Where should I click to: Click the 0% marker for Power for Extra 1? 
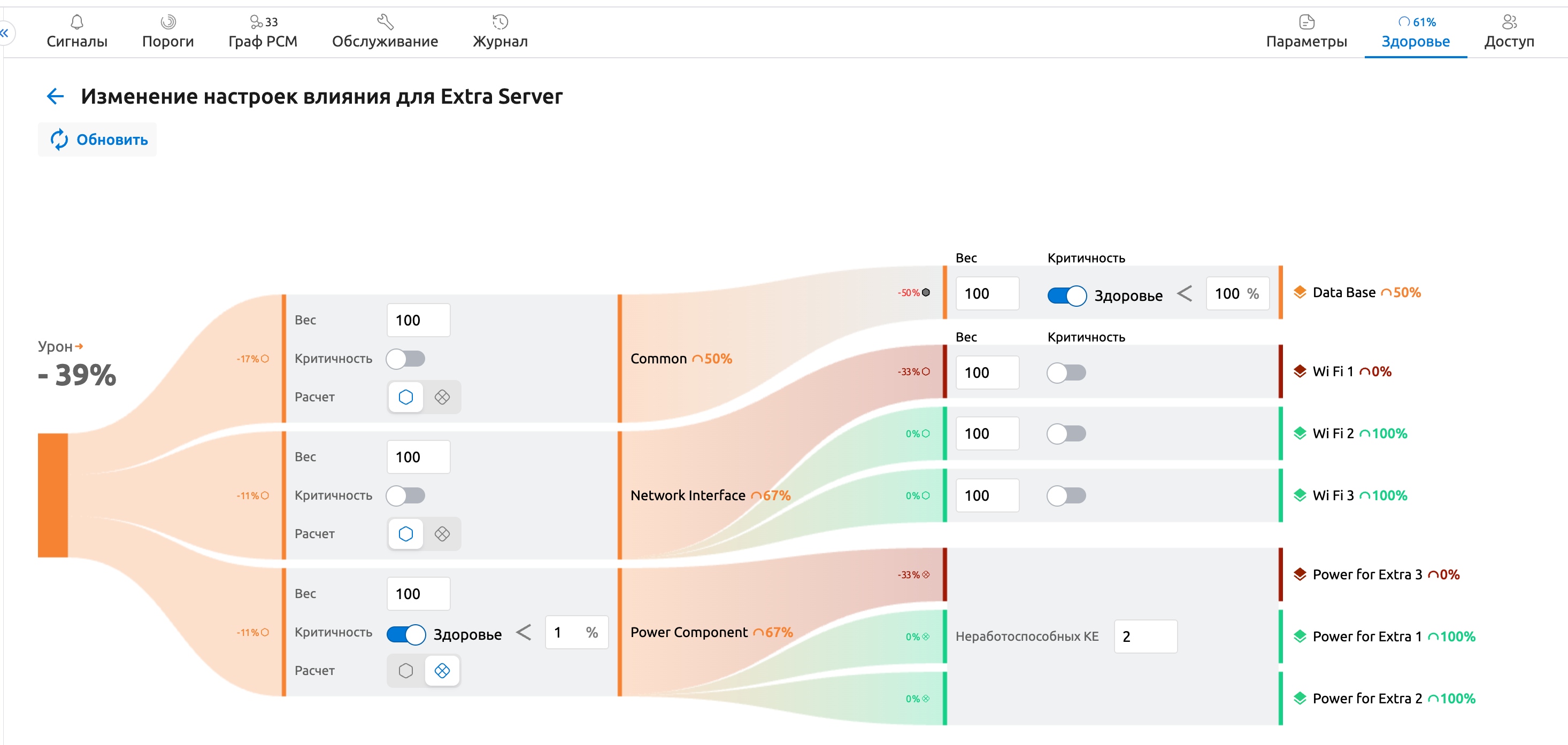[917, 637]
